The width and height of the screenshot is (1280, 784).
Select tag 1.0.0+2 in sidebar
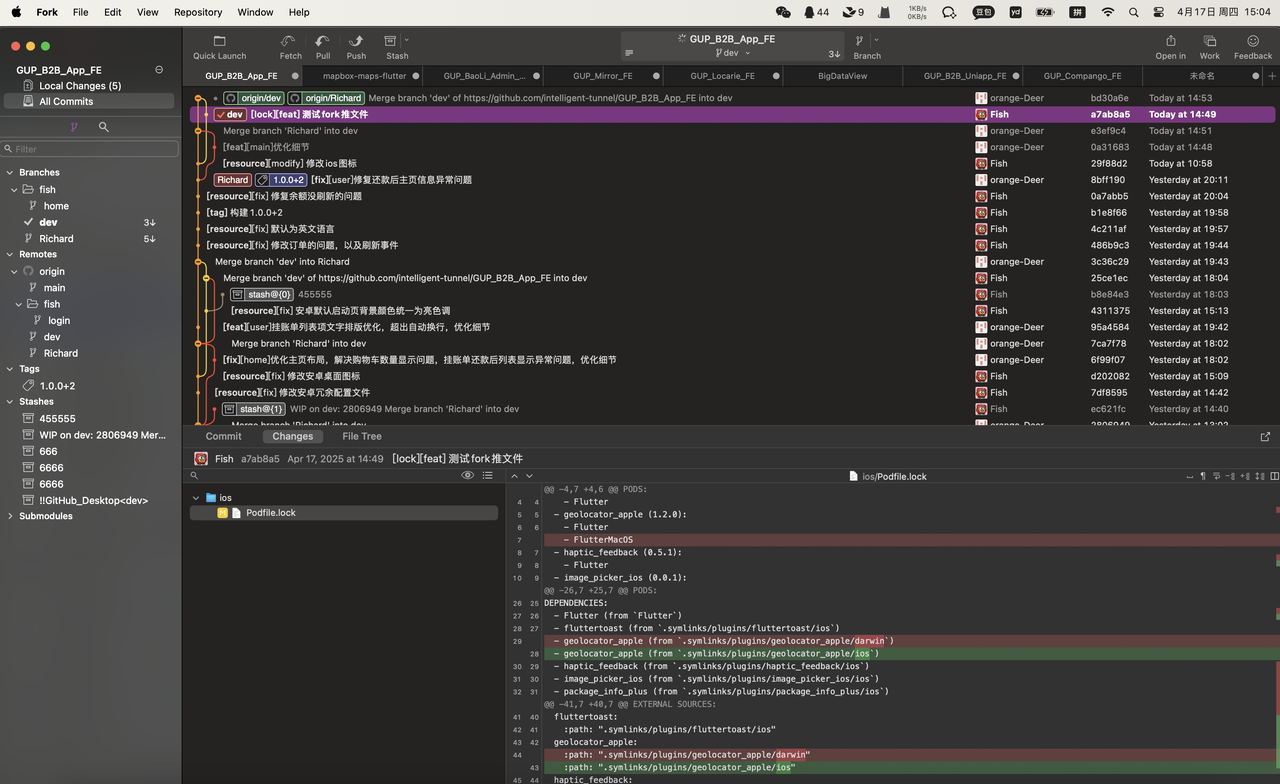tap(57, 385)
